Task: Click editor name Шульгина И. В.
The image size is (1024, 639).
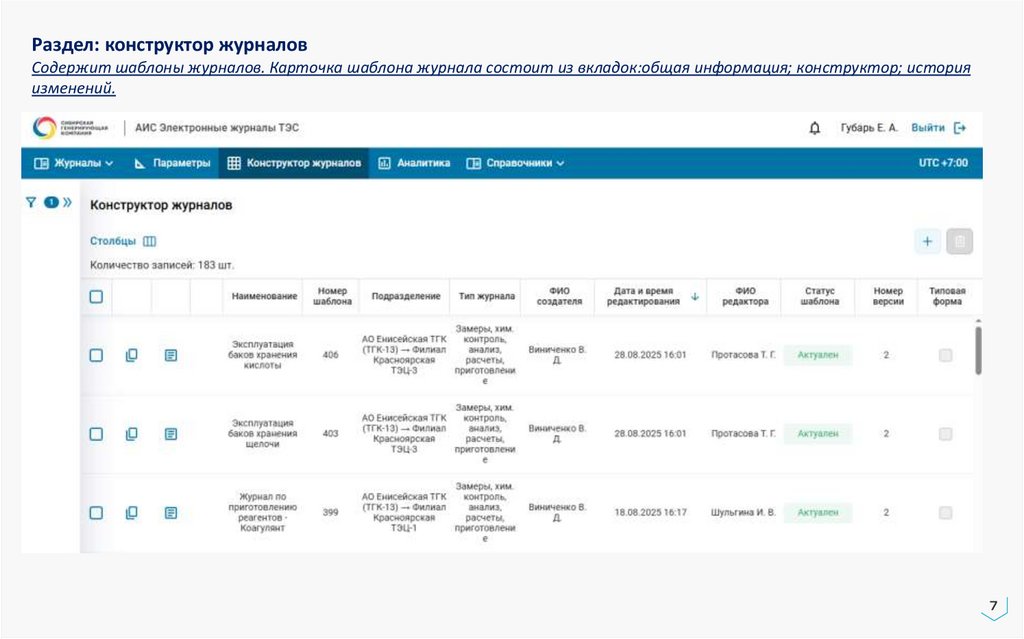Action: coord(743,513)
